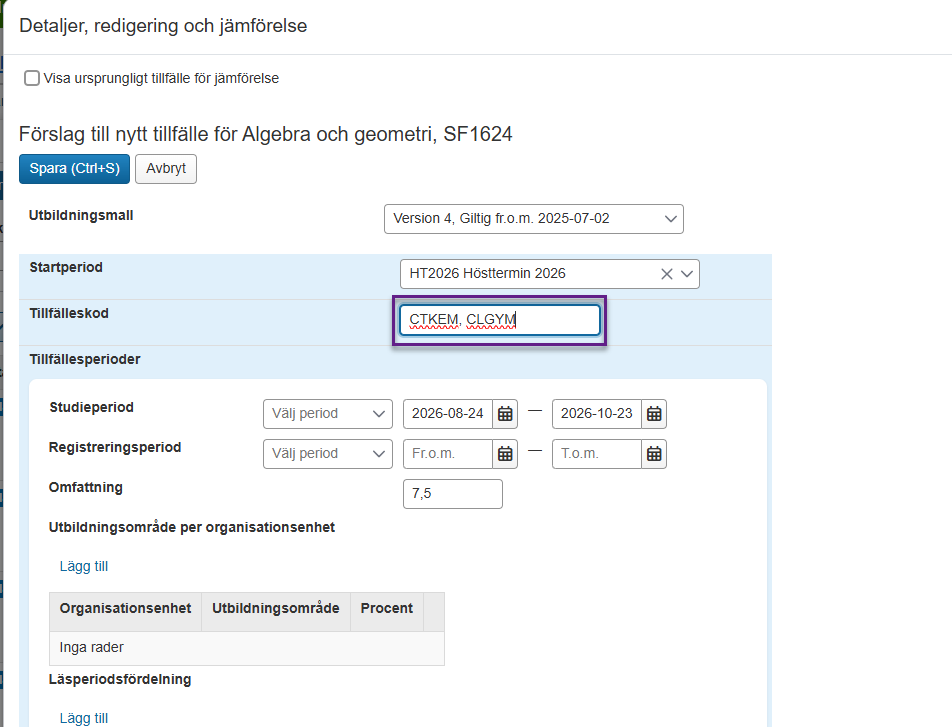Click the Omfattning field showing 7,5

[x=452, y=494]
